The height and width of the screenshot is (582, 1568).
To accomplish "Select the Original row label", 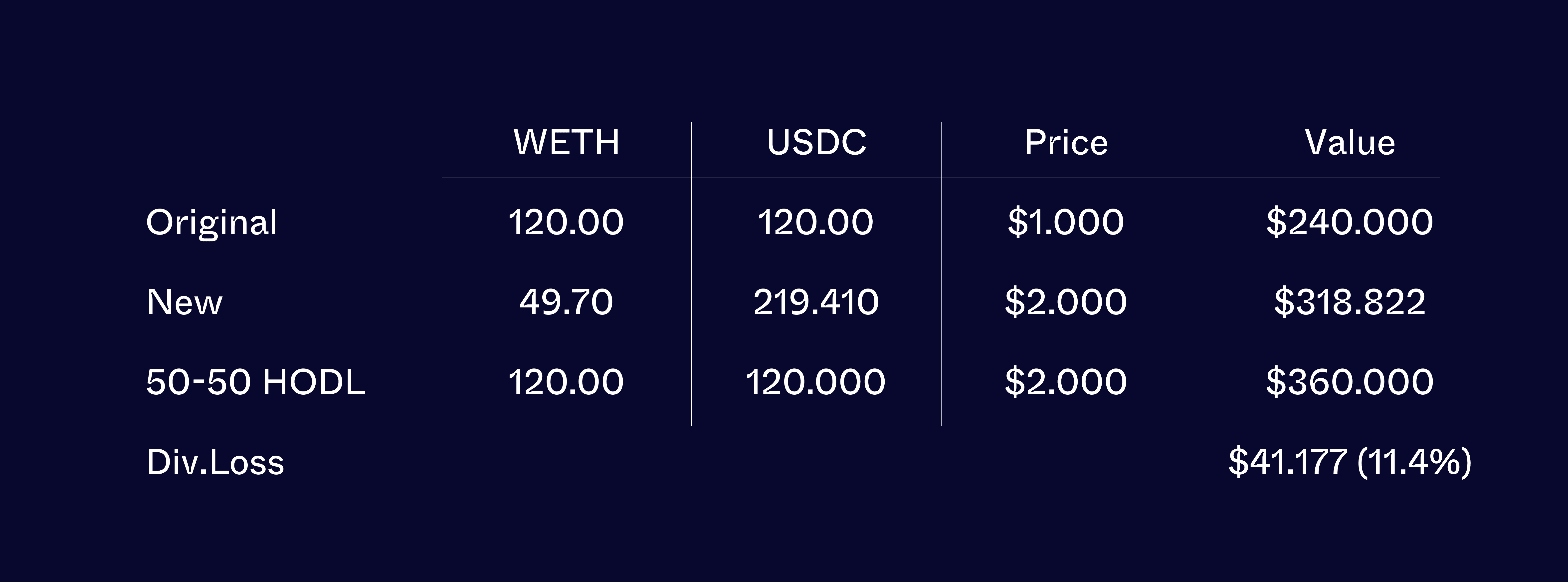I will pos(211,222).
